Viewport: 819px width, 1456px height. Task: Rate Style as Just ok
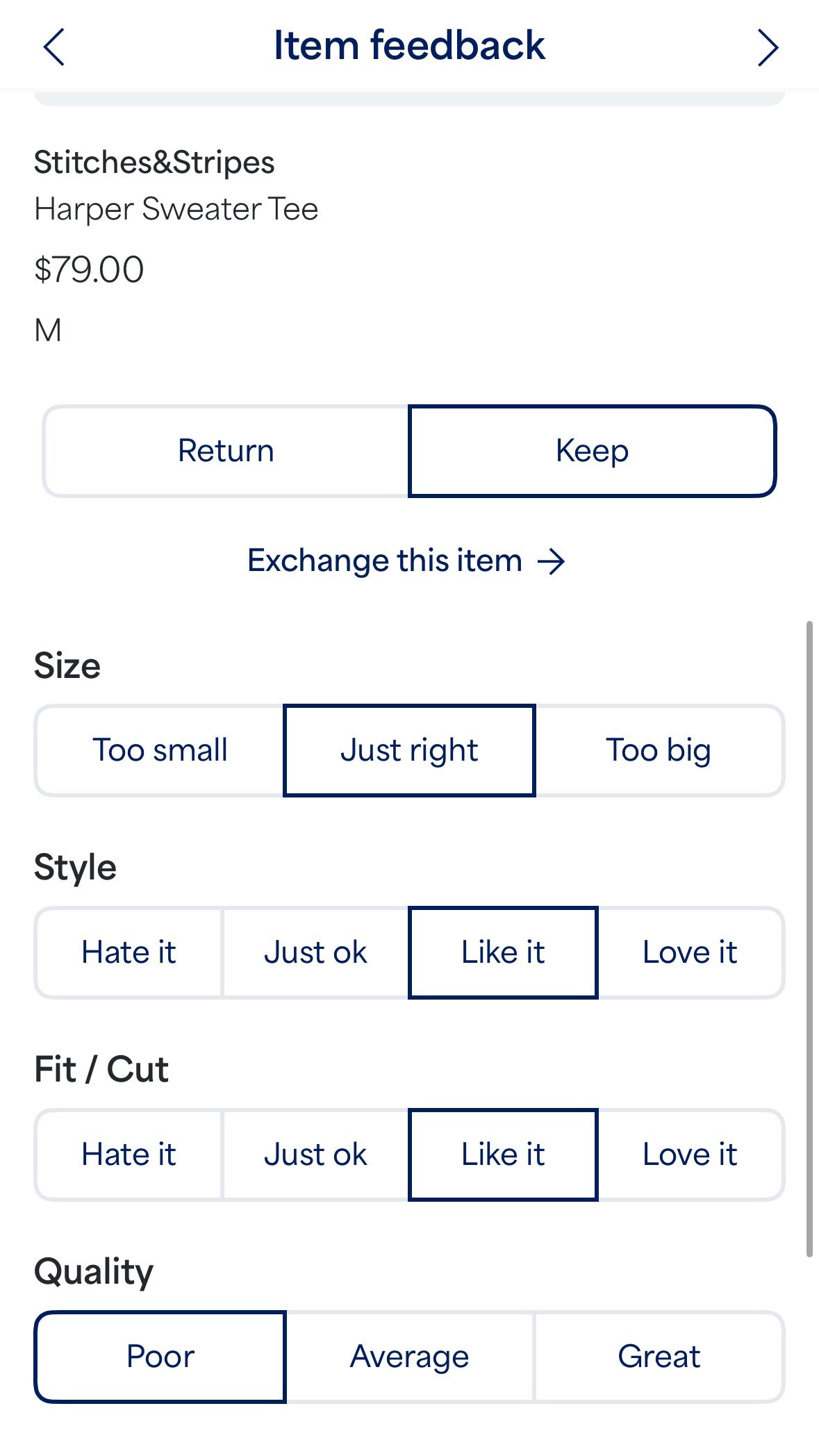[315, 952]
